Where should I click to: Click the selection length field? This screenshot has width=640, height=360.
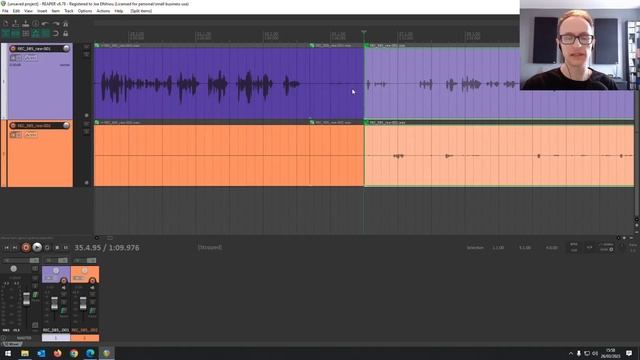pyautogui.click(x=552, y=248)
